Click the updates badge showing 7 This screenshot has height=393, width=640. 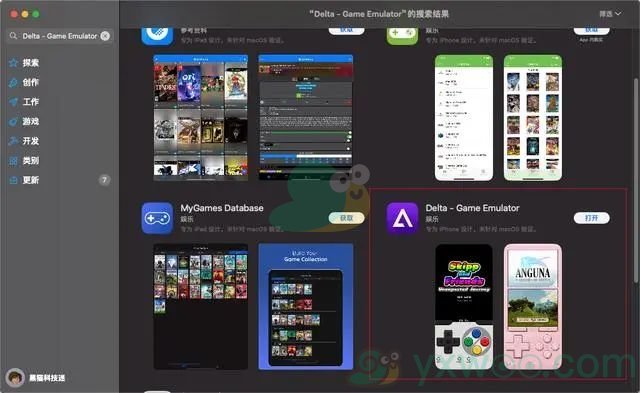[104, 180]
